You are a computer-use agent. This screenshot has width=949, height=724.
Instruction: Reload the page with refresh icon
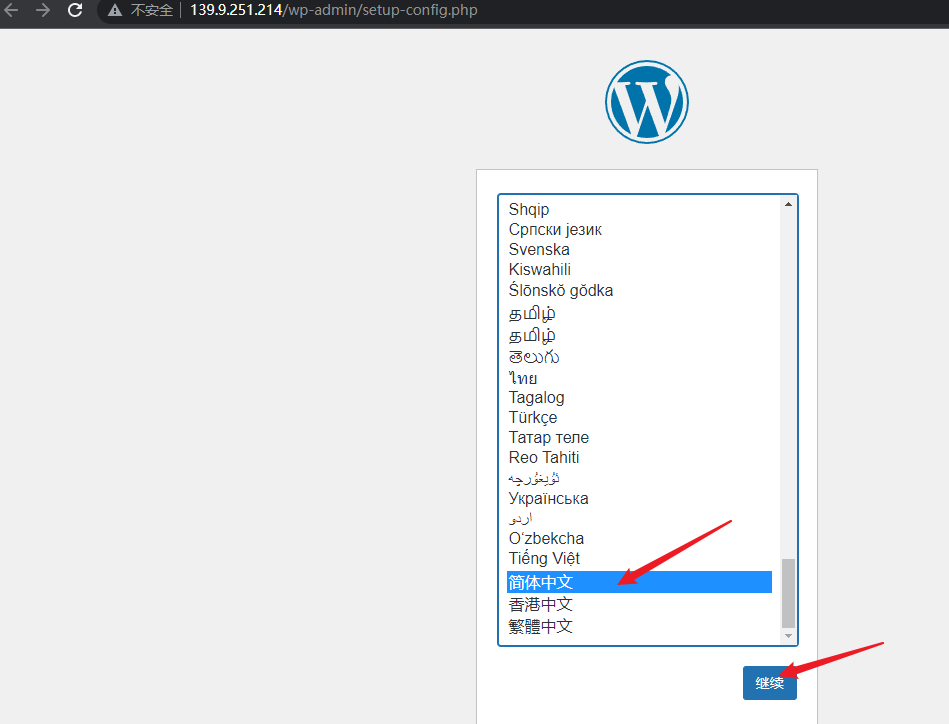pyautogui.click(x=75, y=10)
